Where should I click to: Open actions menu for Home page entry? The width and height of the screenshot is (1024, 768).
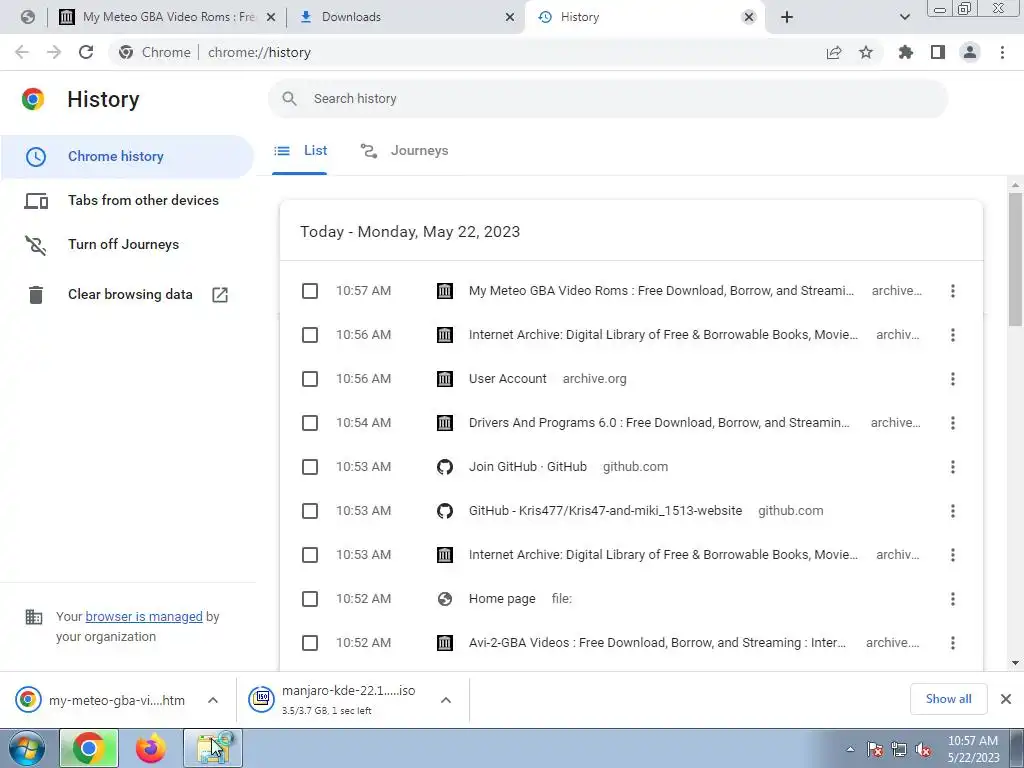(x=953, y=599)
